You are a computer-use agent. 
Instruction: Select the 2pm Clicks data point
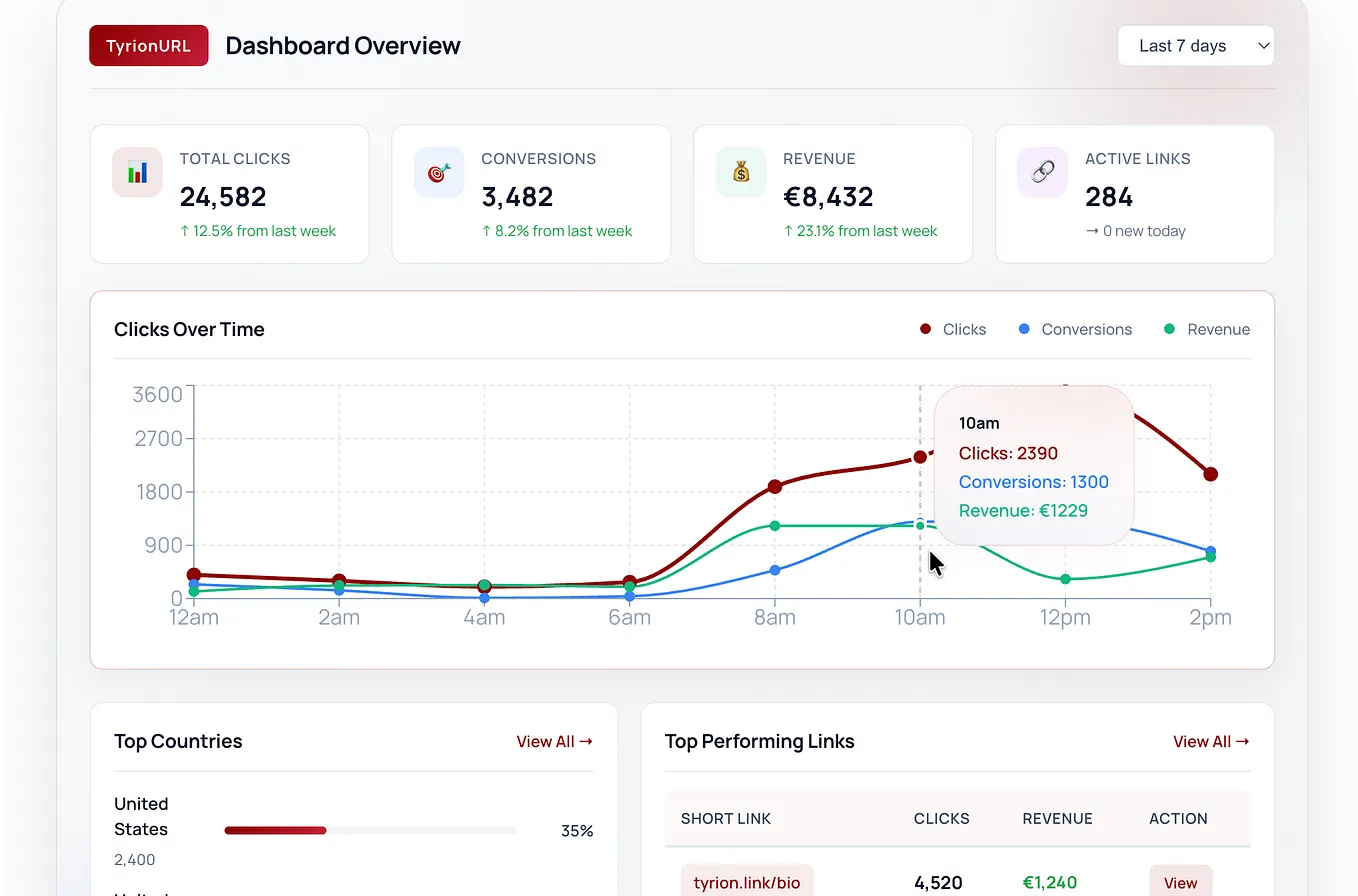[1210, 474]
